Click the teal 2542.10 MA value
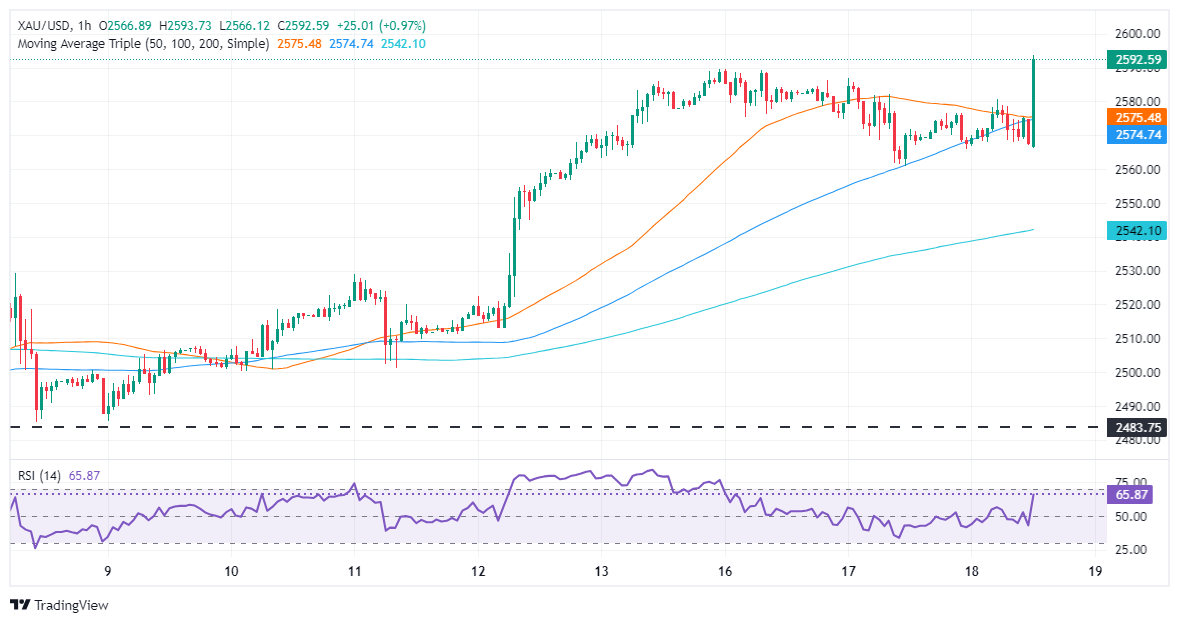 403,44
